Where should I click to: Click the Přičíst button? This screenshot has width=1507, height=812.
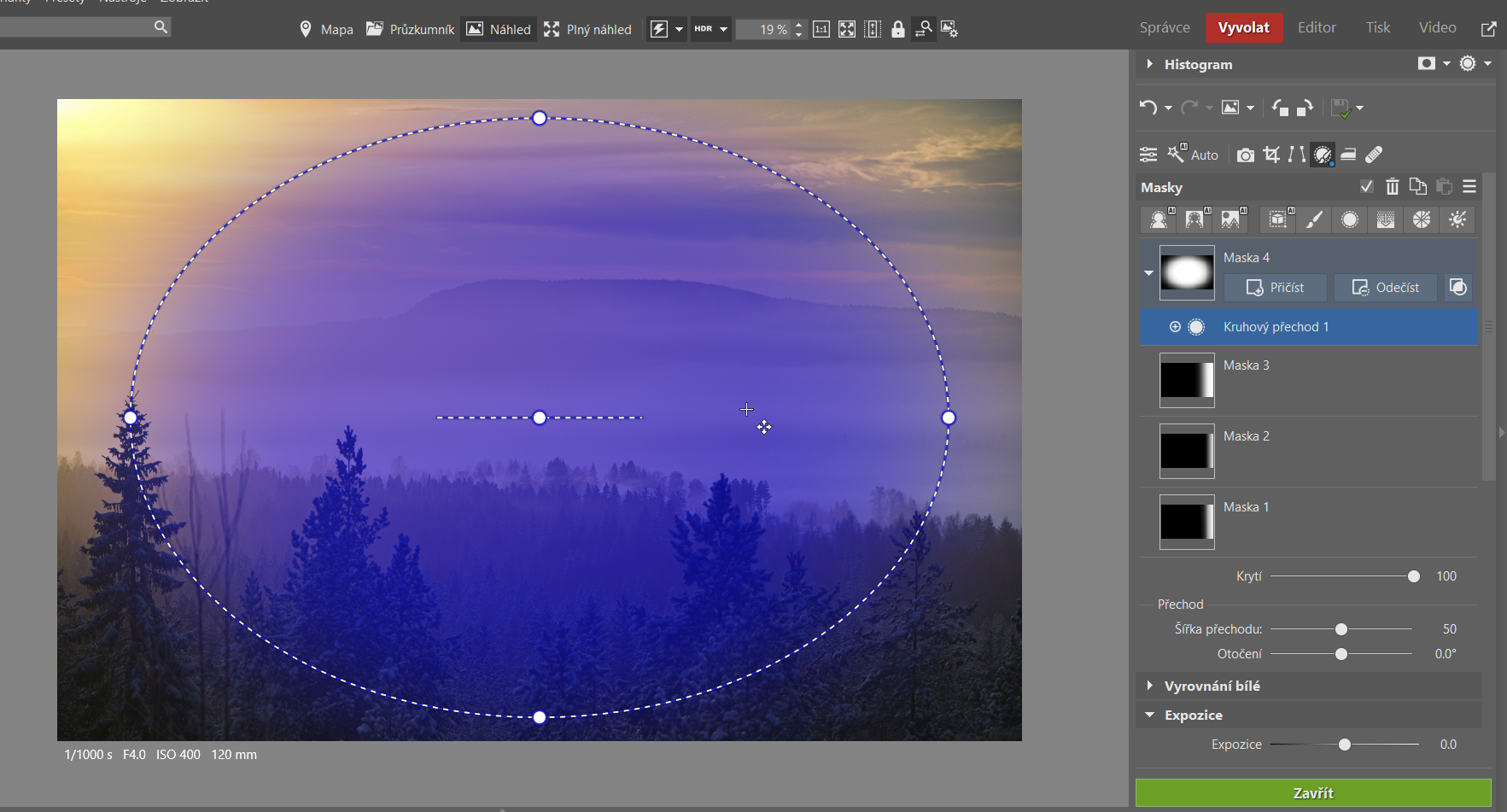(x=1276, y=288)
